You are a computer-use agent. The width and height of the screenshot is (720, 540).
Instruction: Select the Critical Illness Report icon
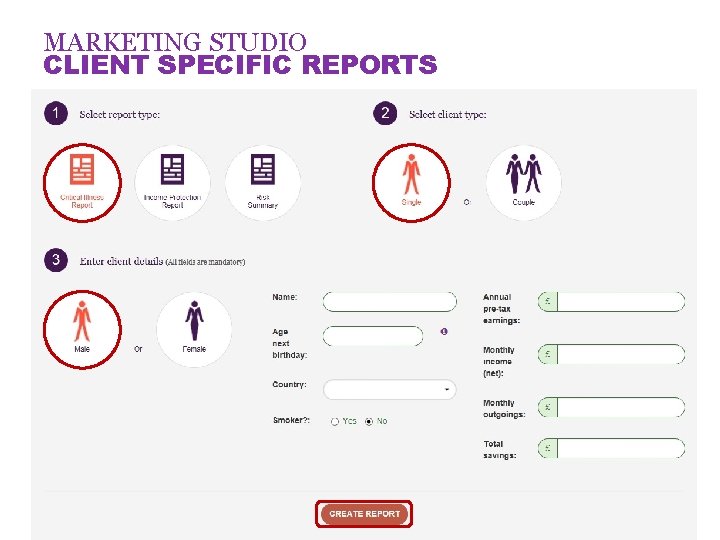[x=82, y=183]
